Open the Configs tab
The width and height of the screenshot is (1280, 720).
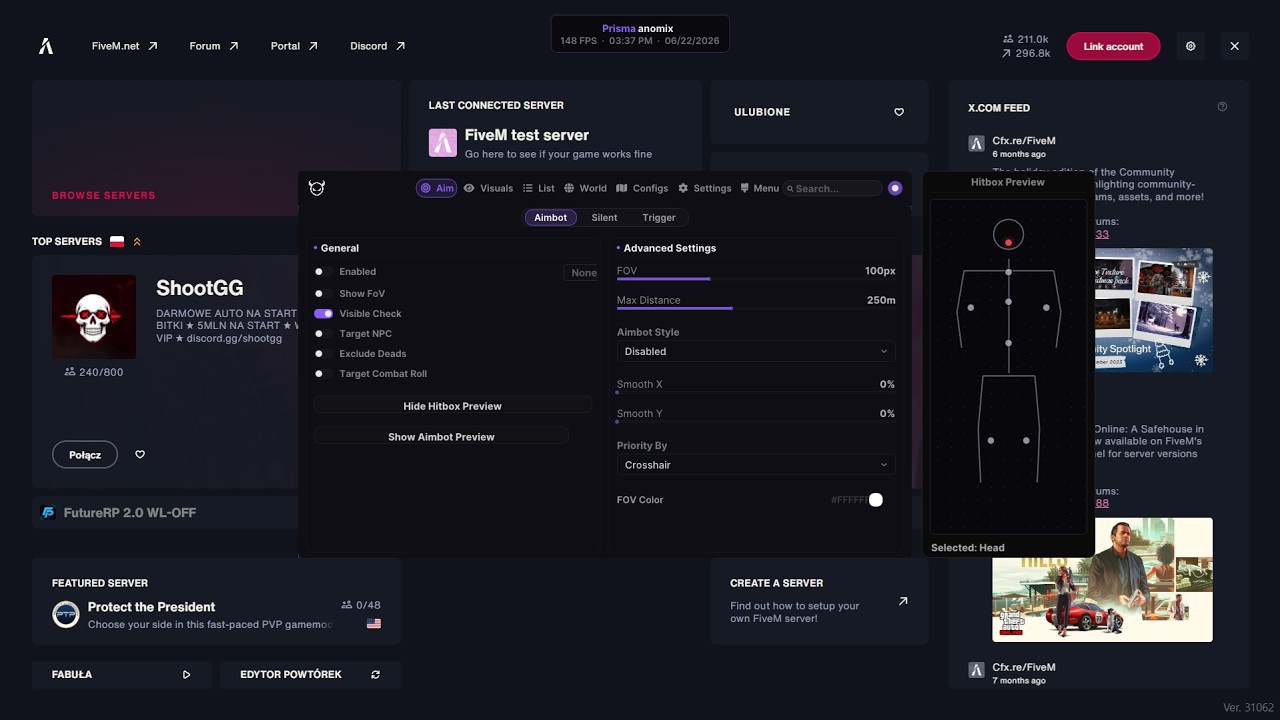coord(642,188)
